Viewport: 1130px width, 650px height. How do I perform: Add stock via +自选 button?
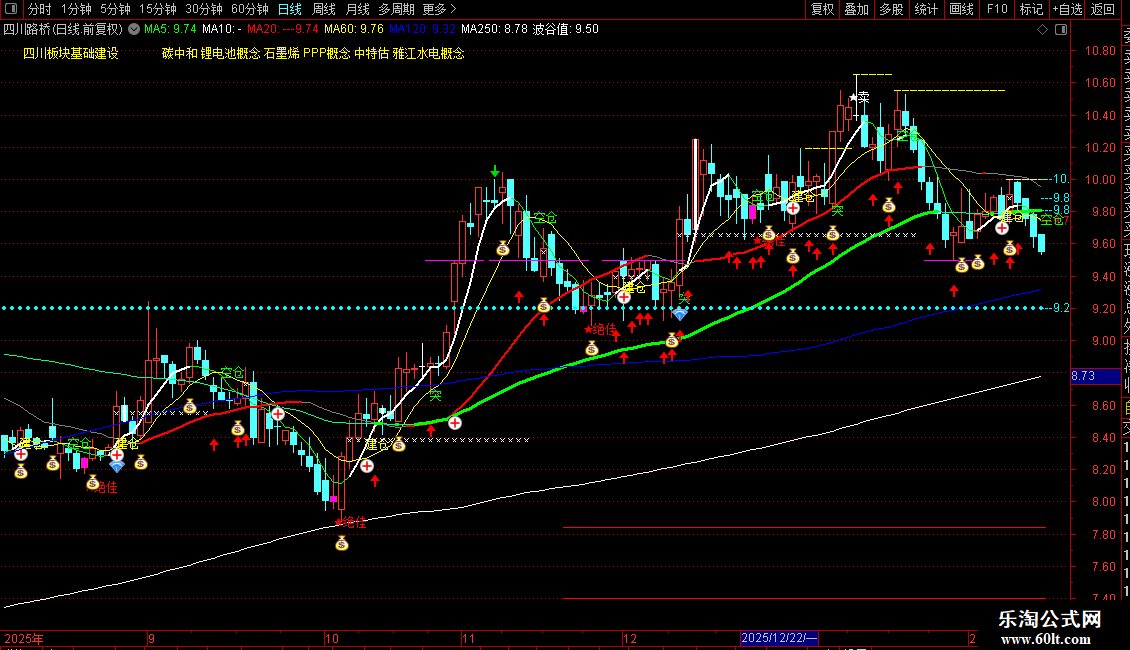pyautogui.click(x=1067, y=9)
